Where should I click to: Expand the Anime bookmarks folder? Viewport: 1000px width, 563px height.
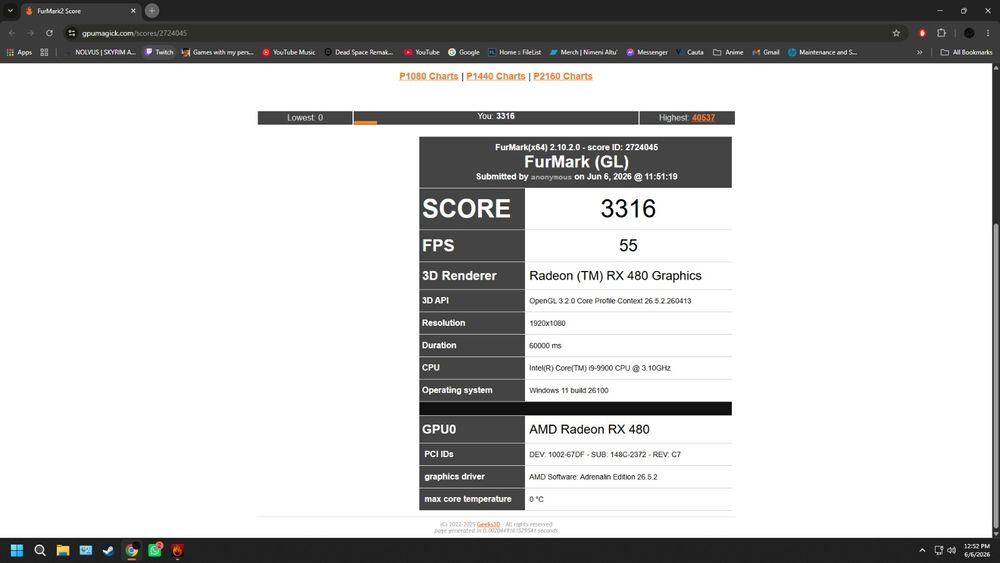(x=728, y=52)
